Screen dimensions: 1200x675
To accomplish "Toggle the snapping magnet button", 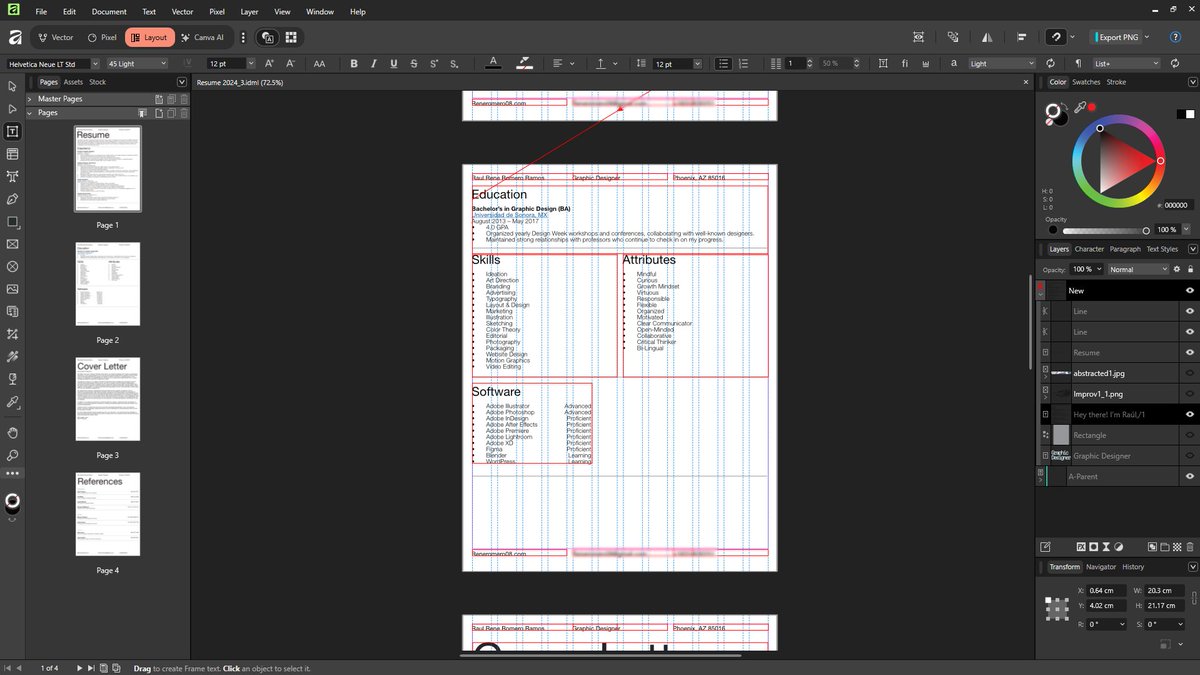I will (x=1055, y=37).
